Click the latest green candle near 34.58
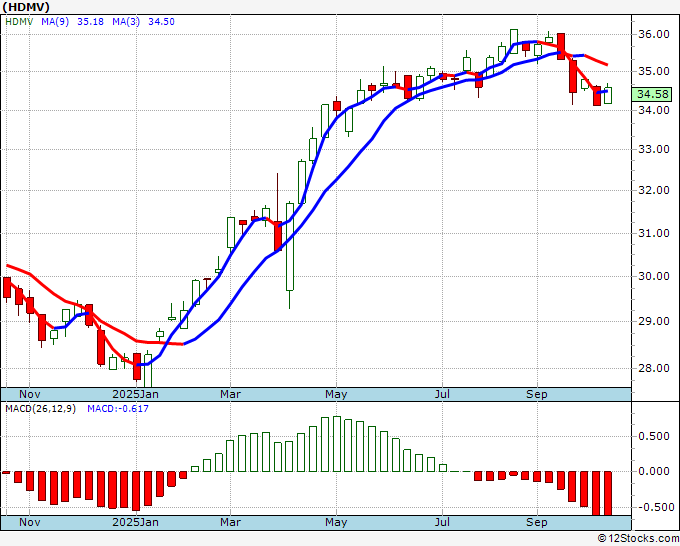The height and width of the screenshot is (546, 680). pyautogui.click(x=608, y=95)
